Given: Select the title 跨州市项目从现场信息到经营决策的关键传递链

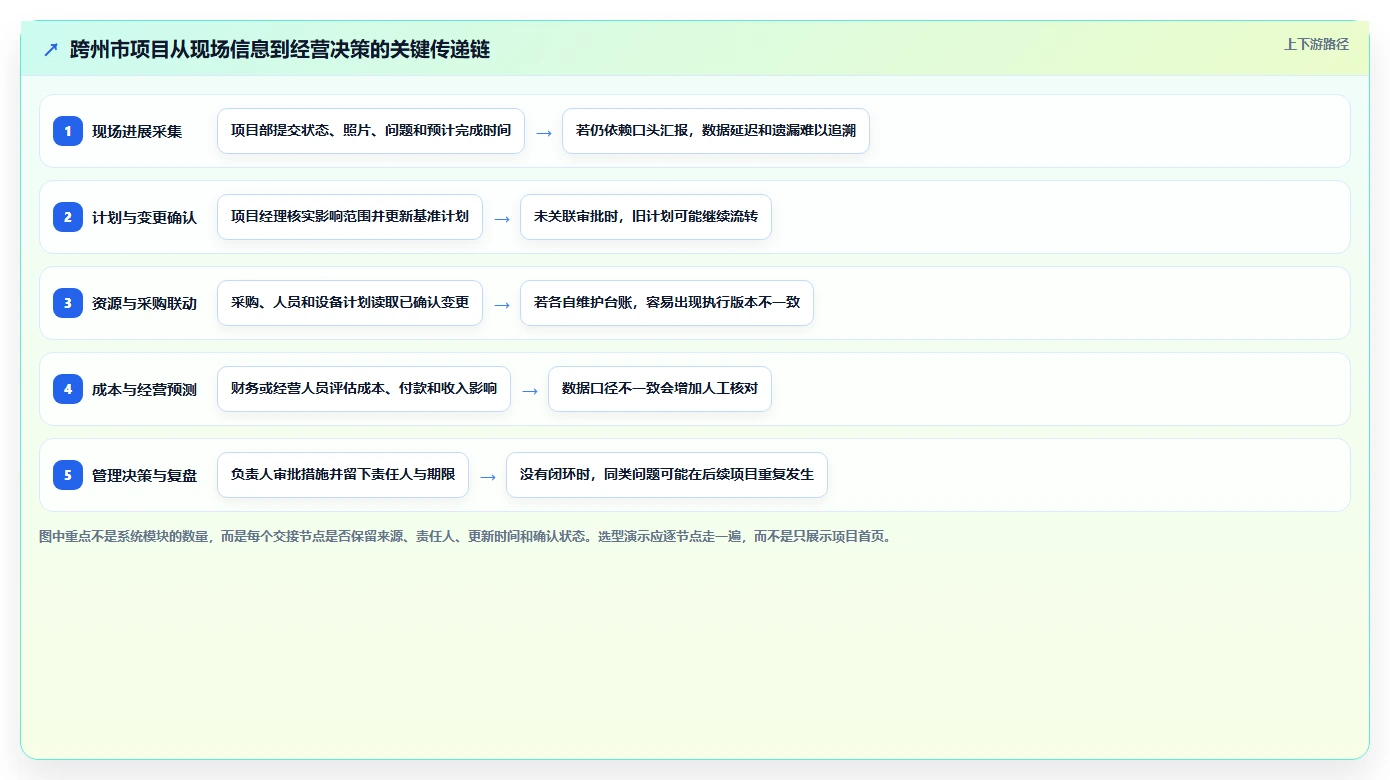Looking at the screenshot, I should click(280, 50).
